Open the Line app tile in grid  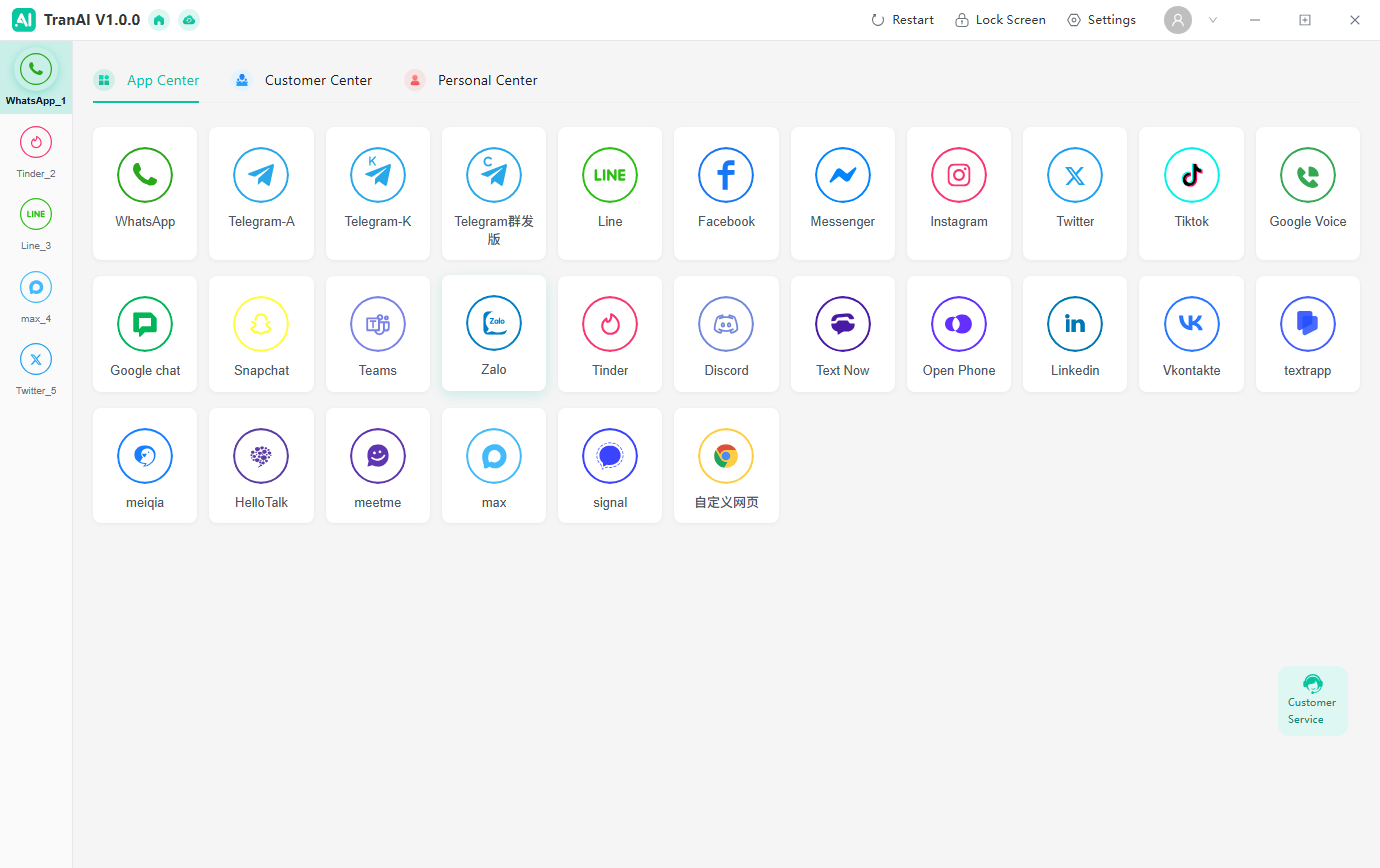pos(610,193)
